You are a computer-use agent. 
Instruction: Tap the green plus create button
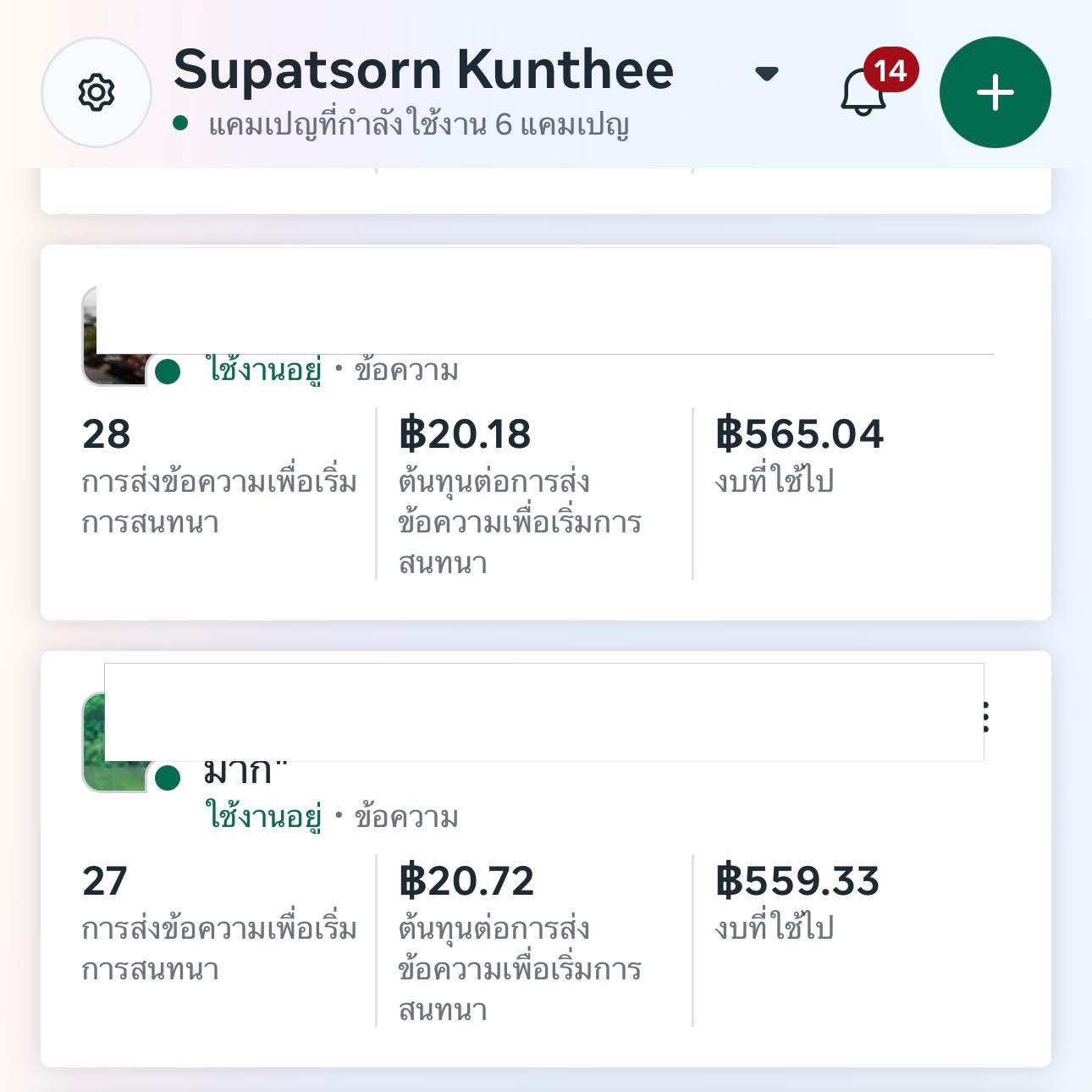pyautogui.click(x=995, y=92)
